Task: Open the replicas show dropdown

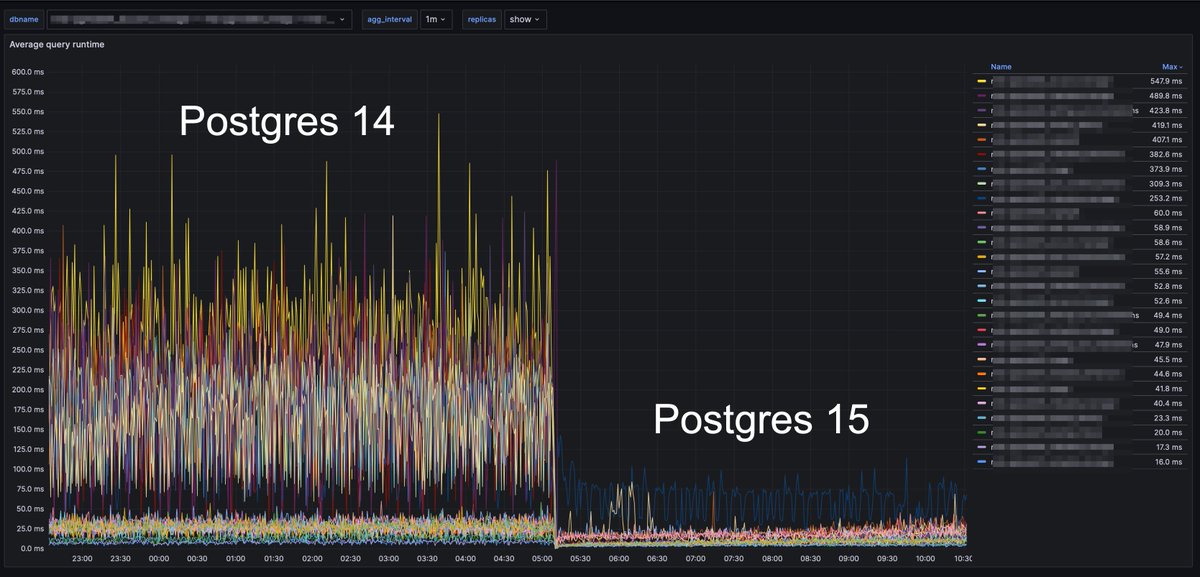Action: click(525, 19)
